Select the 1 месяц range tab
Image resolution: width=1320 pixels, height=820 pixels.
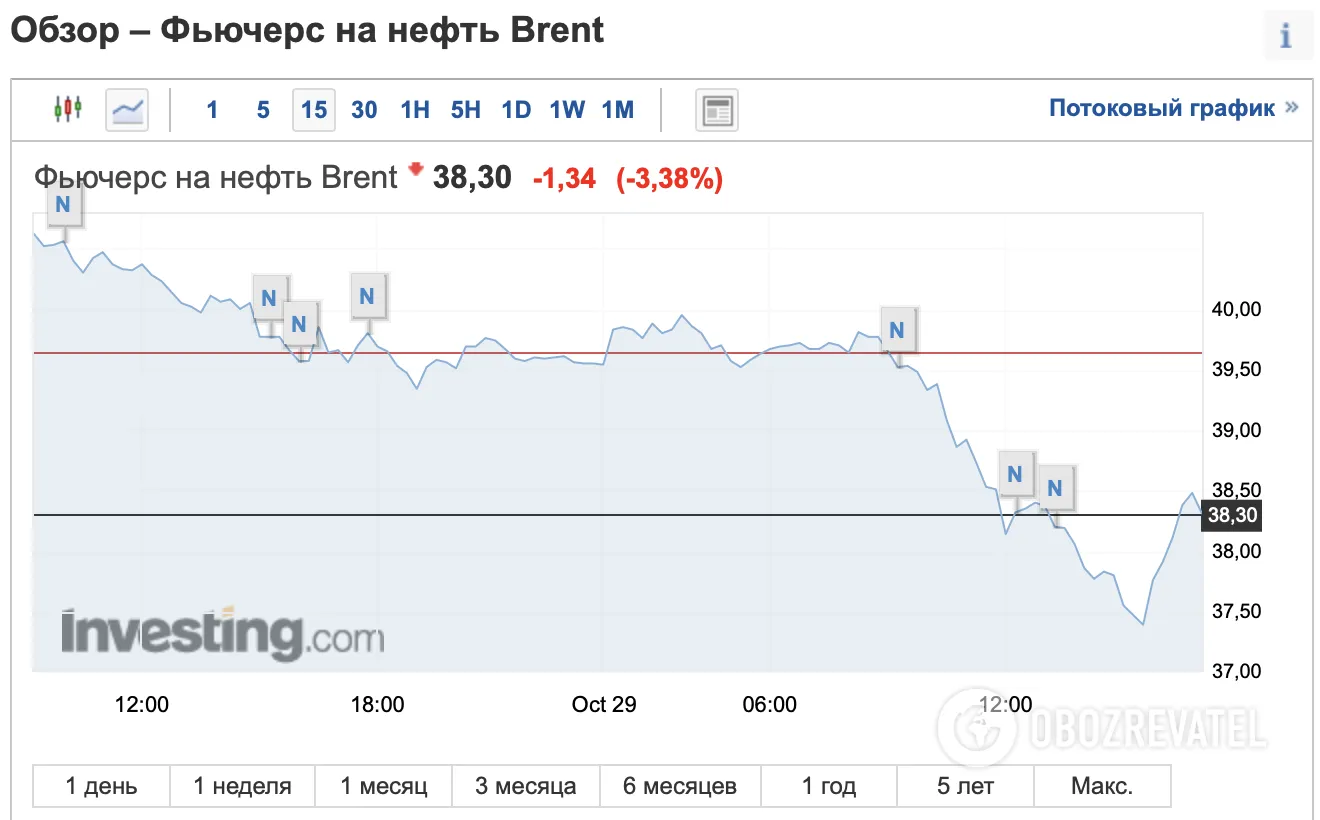pos(384,786)
